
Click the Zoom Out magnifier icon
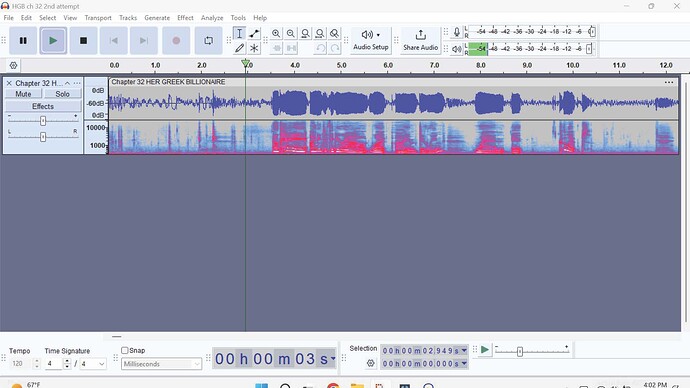pyautogui.click(x=290, y=33)
